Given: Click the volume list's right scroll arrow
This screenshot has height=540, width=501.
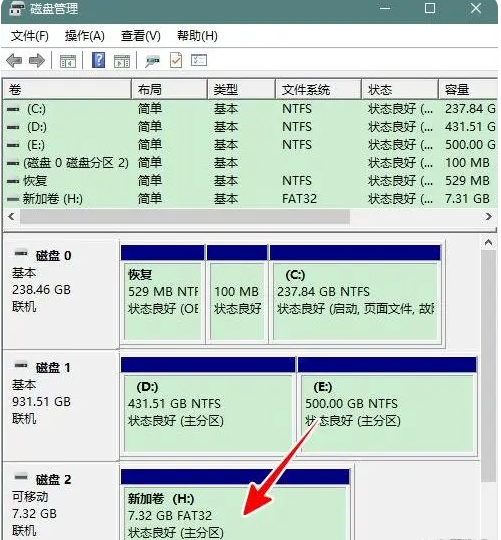Looking at the screenshot, I should pos(489,217).
